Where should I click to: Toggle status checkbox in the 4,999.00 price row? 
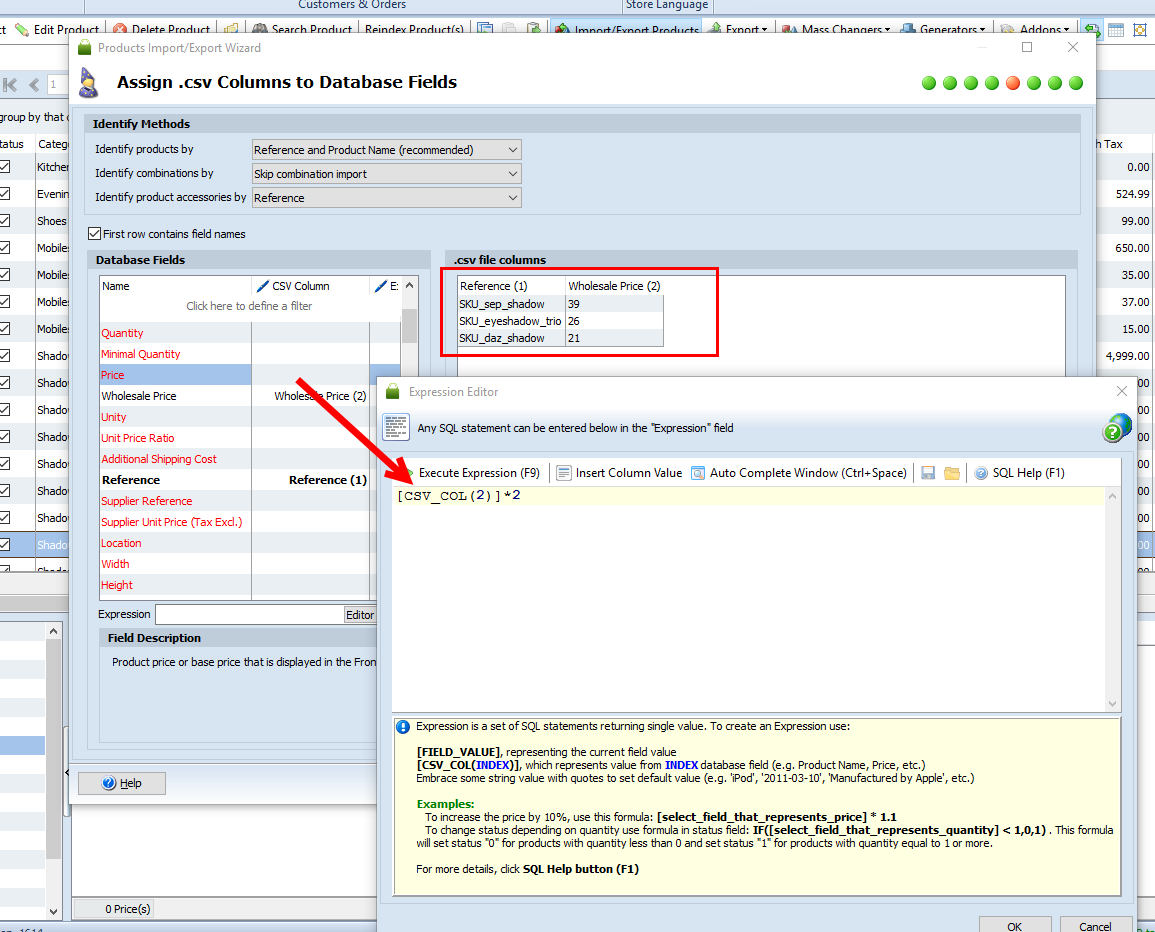(5, 356)
